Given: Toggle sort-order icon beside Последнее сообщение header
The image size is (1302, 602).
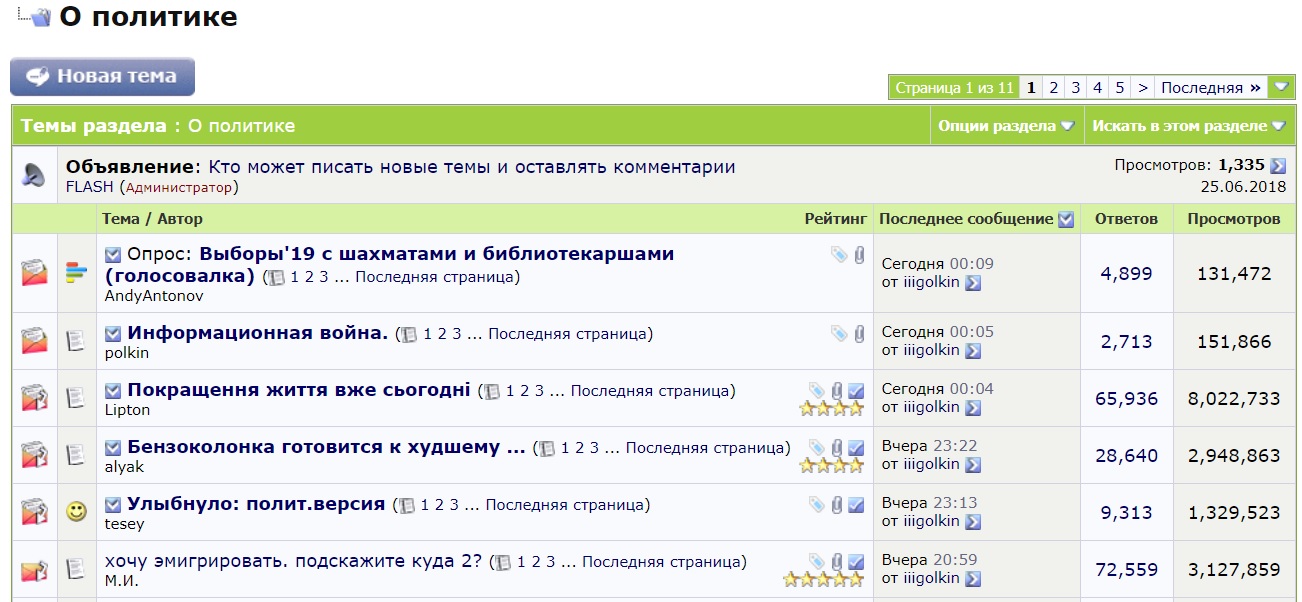Looking at the screenshot, I should click(x=1066, y=219).
